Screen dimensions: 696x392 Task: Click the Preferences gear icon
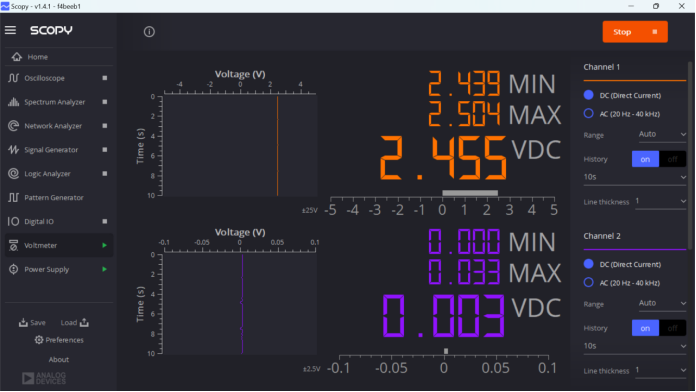(39, 340)
